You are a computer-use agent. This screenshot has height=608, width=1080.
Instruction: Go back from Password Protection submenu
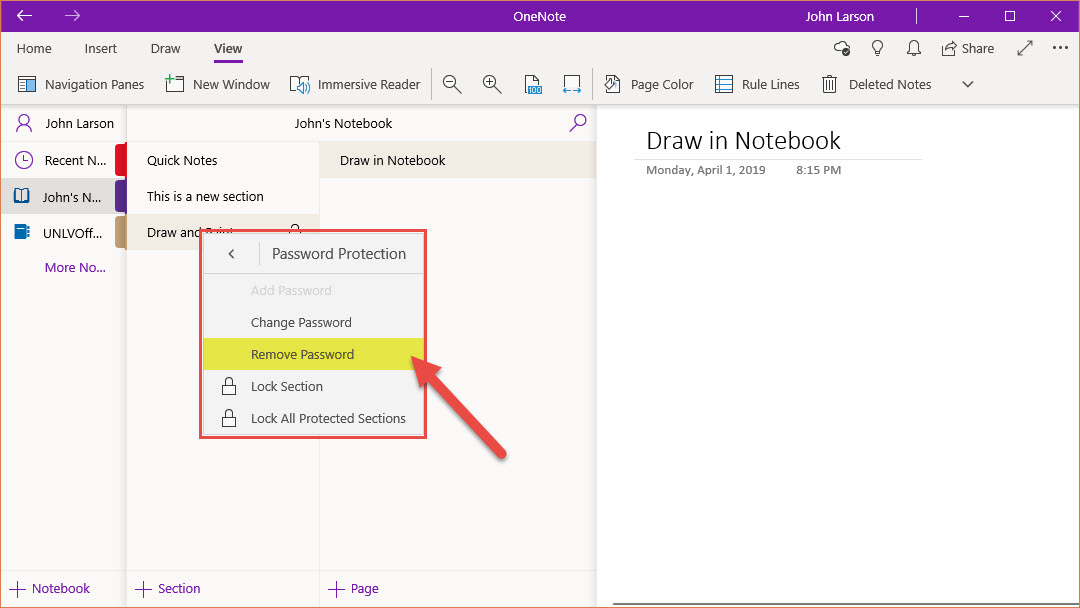(231, 254)
